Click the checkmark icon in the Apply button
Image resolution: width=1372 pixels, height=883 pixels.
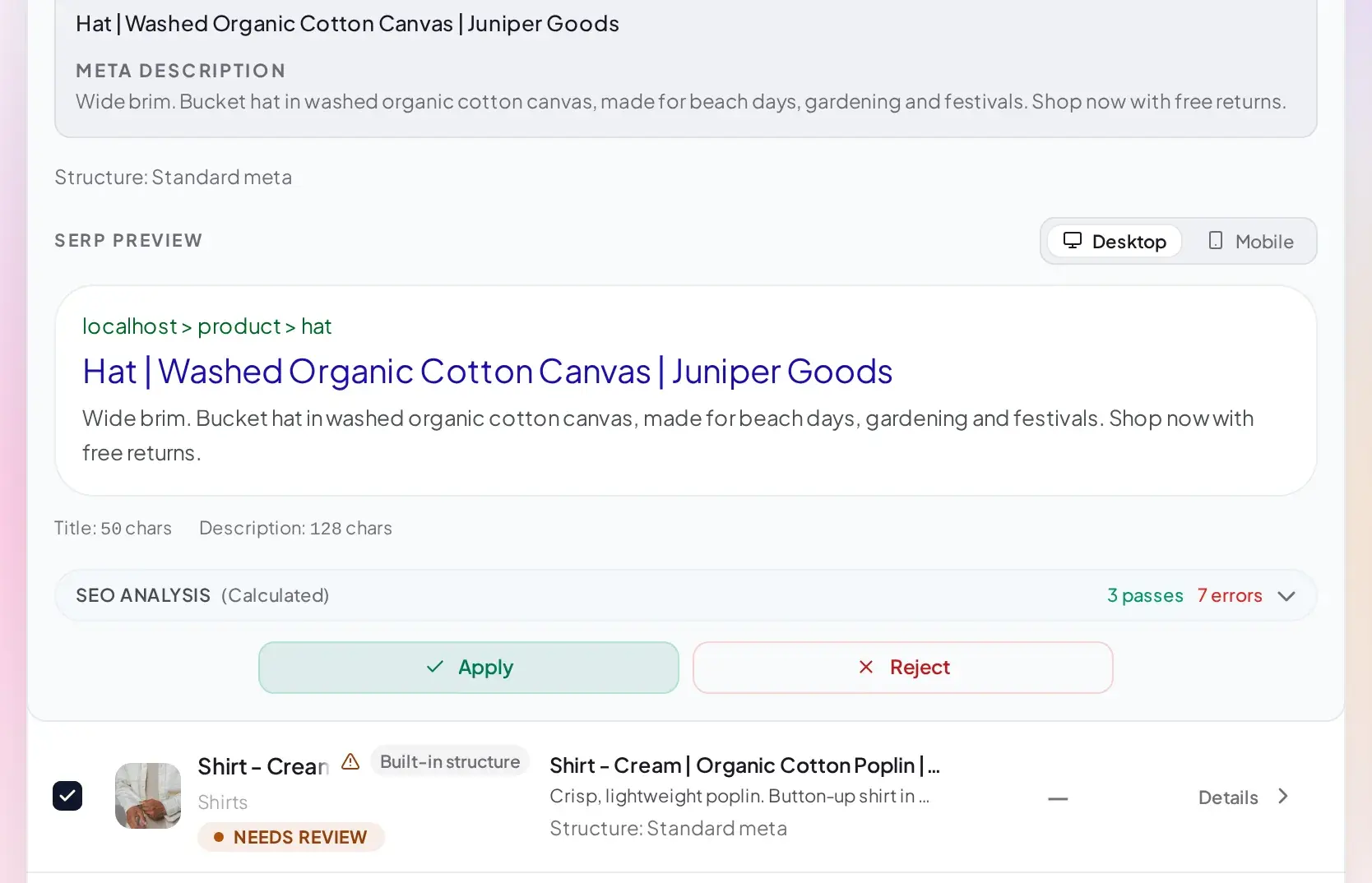[435, 667]
